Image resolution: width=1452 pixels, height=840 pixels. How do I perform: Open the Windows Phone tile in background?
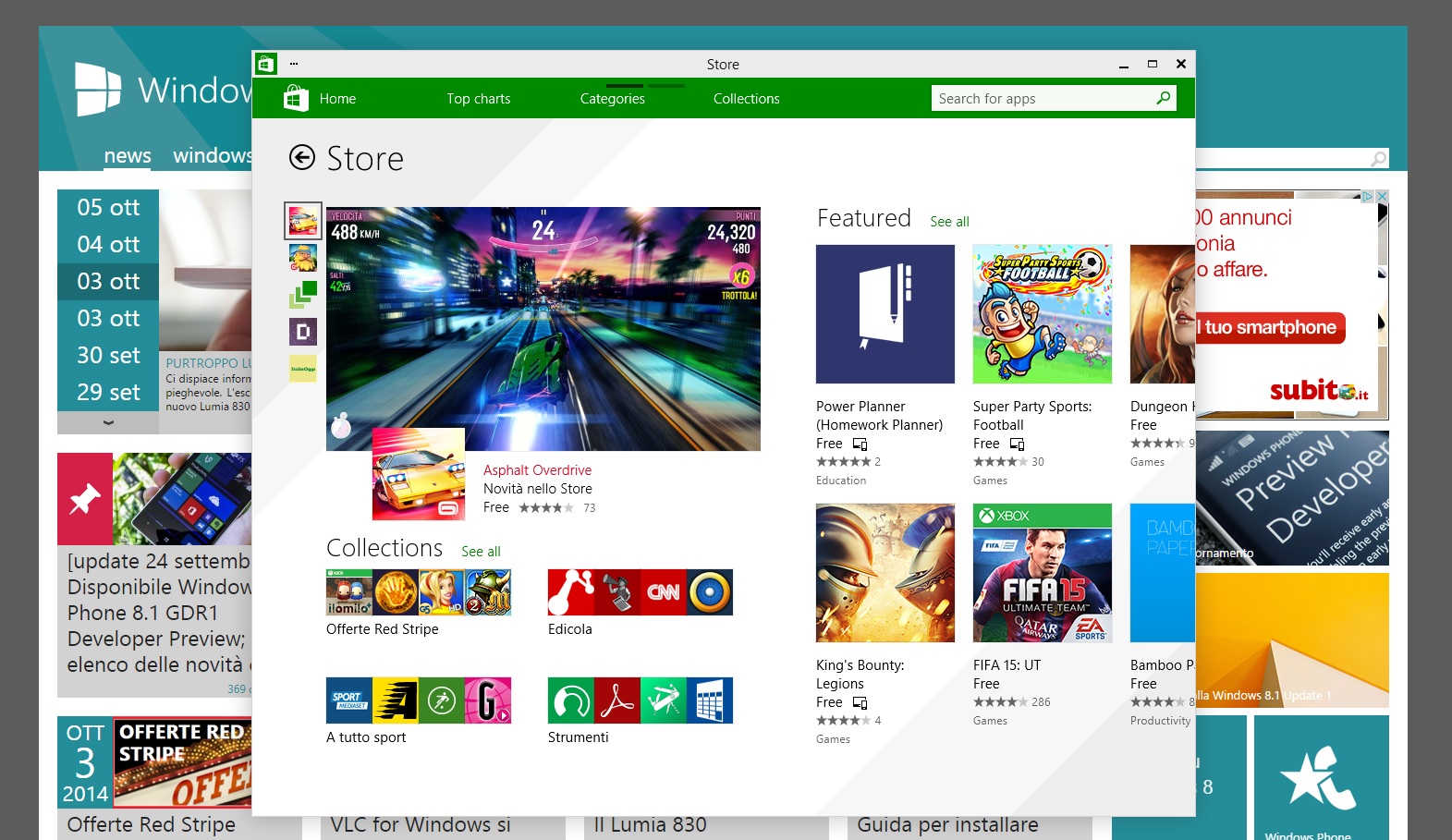coord(1322,778)
